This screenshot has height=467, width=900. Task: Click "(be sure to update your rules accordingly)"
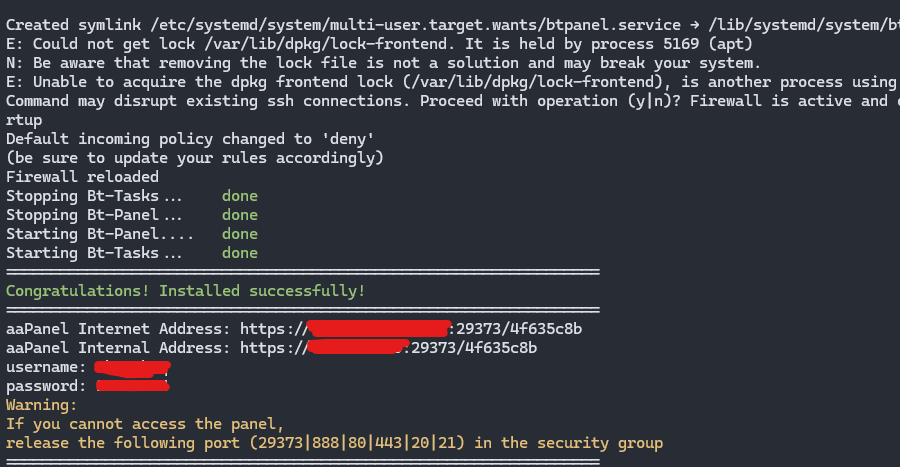[195, 158]
